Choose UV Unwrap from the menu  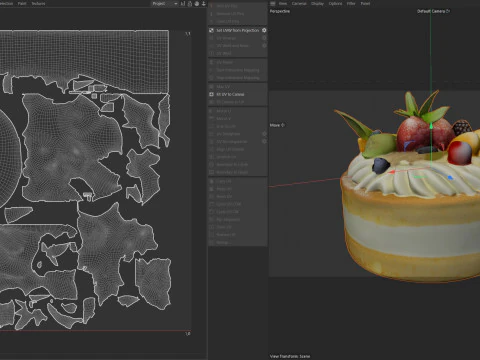238,38
